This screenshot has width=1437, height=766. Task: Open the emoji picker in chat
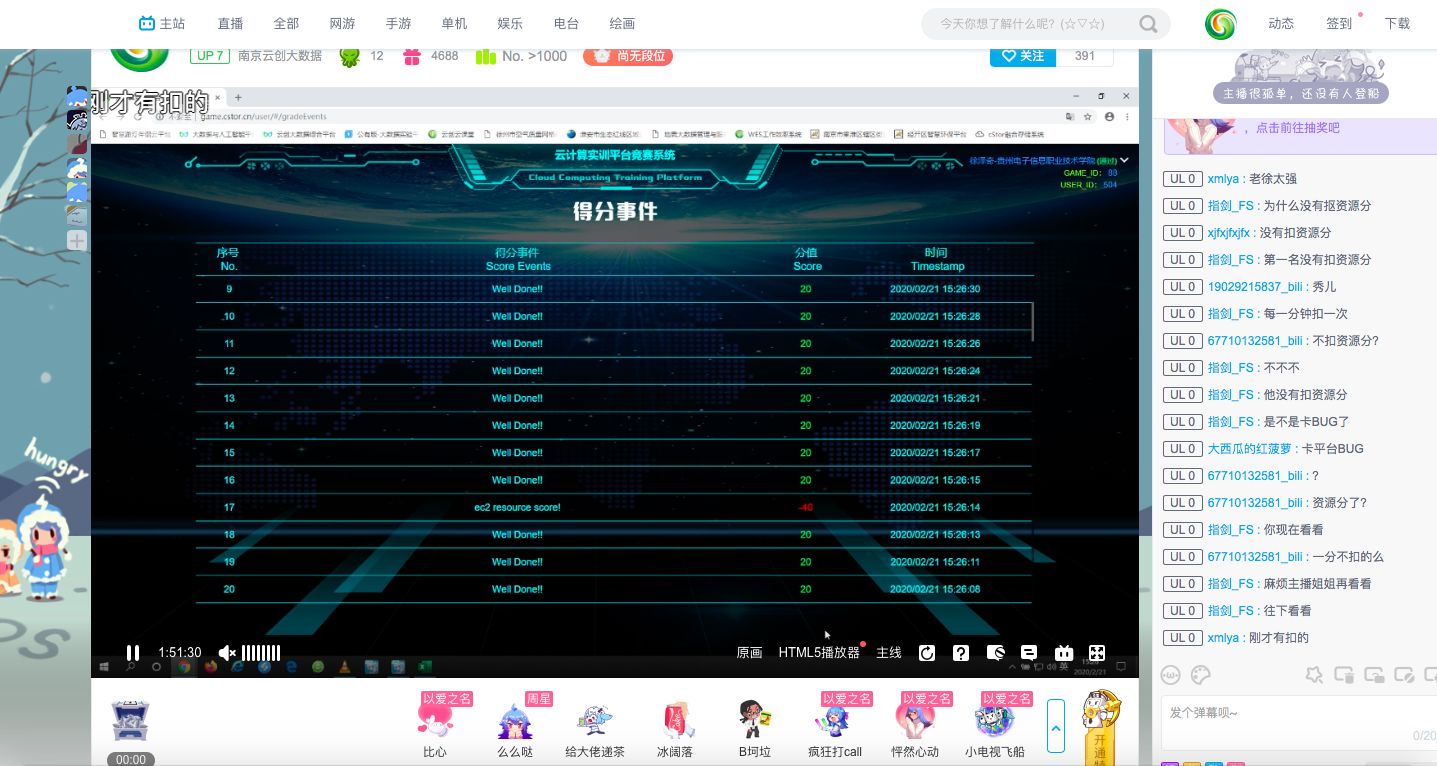click(x=1170, y=675)
